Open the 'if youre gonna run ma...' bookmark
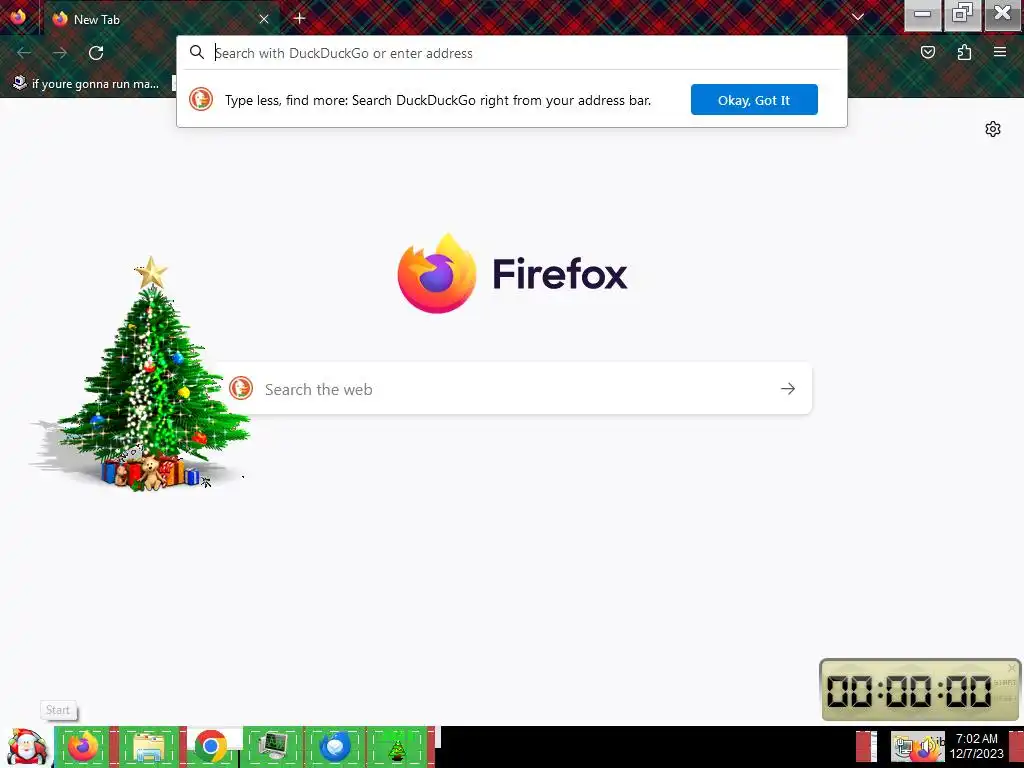Screen dimensions: 1024x768 (87, 84)
